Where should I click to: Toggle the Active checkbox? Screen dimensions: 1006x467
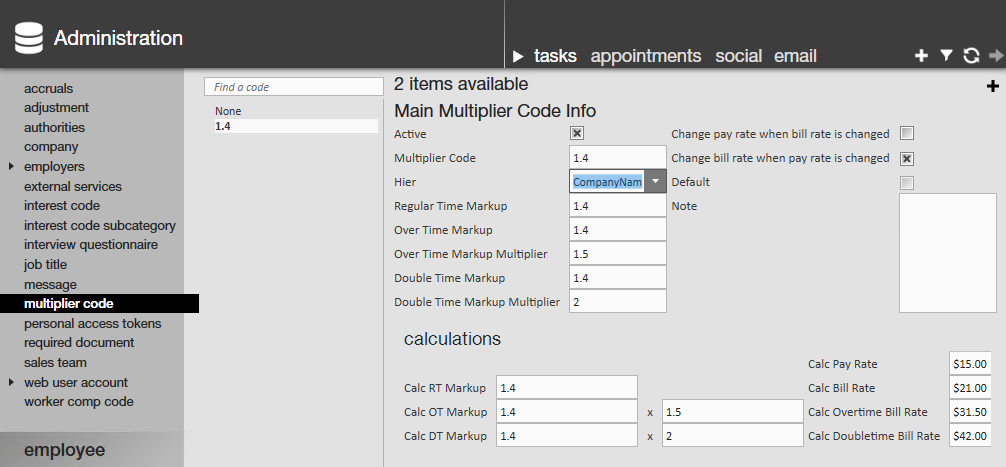click(577, 133)
